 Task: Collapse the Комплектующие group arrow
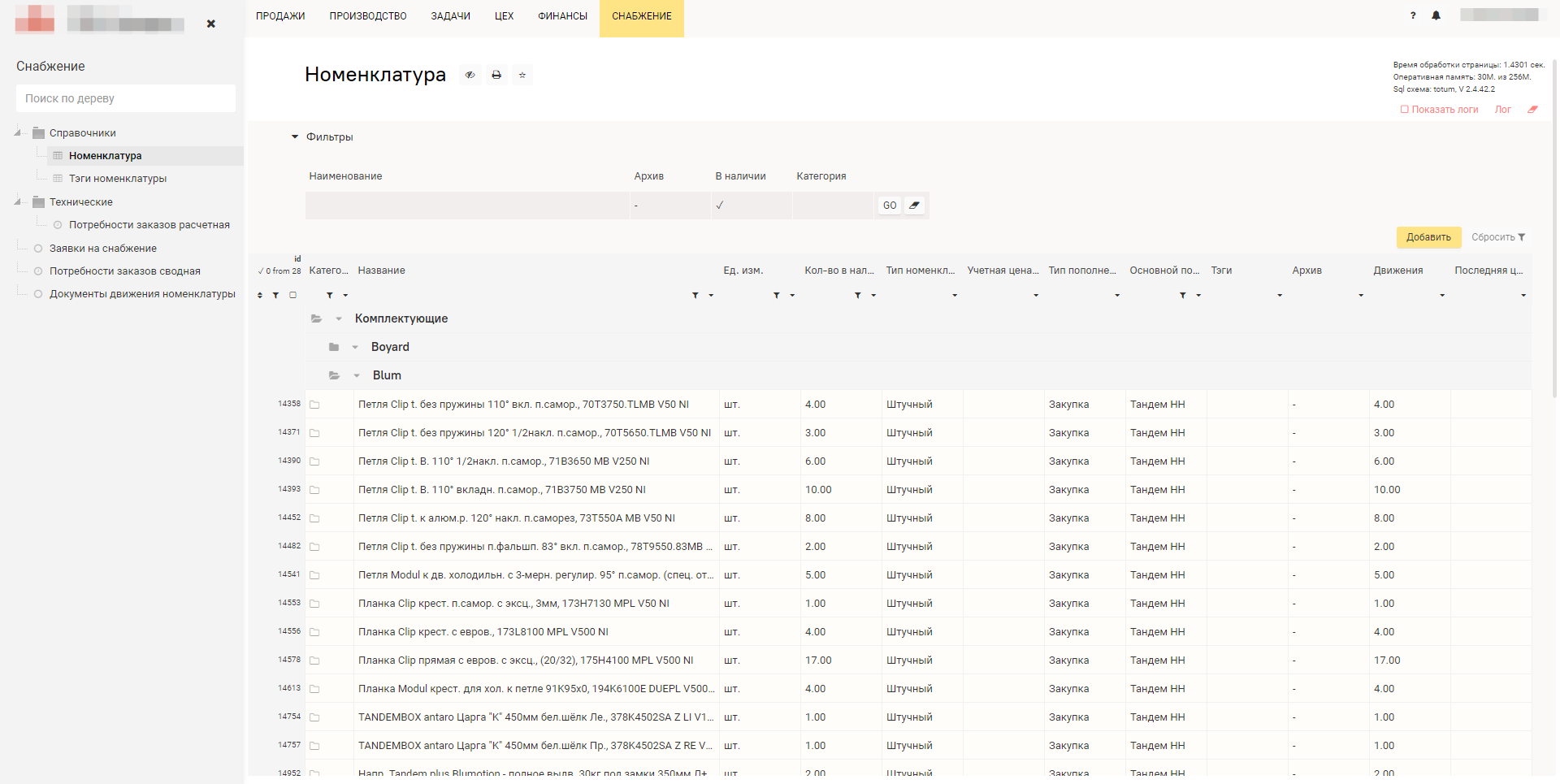pyautogui.click(x=339, y=318)
